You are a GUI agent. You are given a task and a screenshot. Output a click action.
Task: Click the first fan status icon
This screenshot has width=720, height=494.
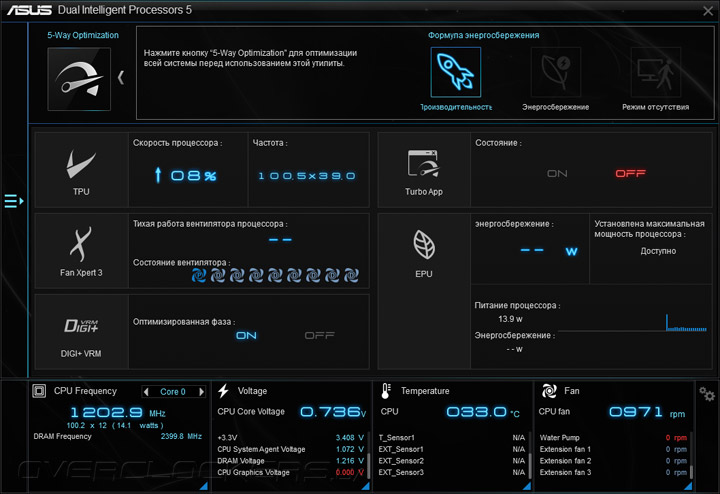click(x=199, y=275)
